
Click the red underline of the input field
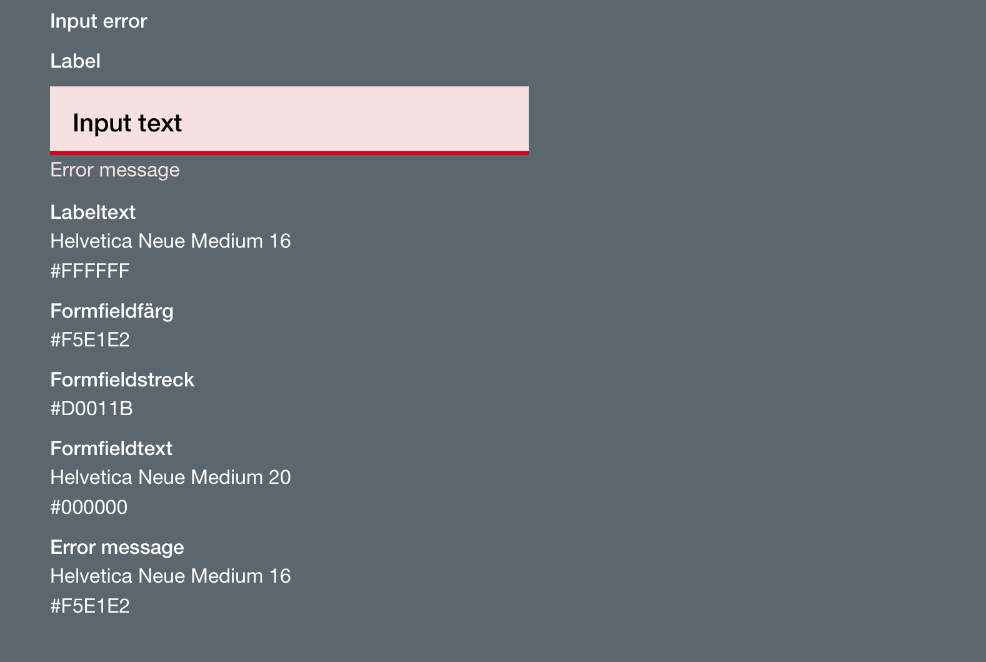[x=289, y=152]
